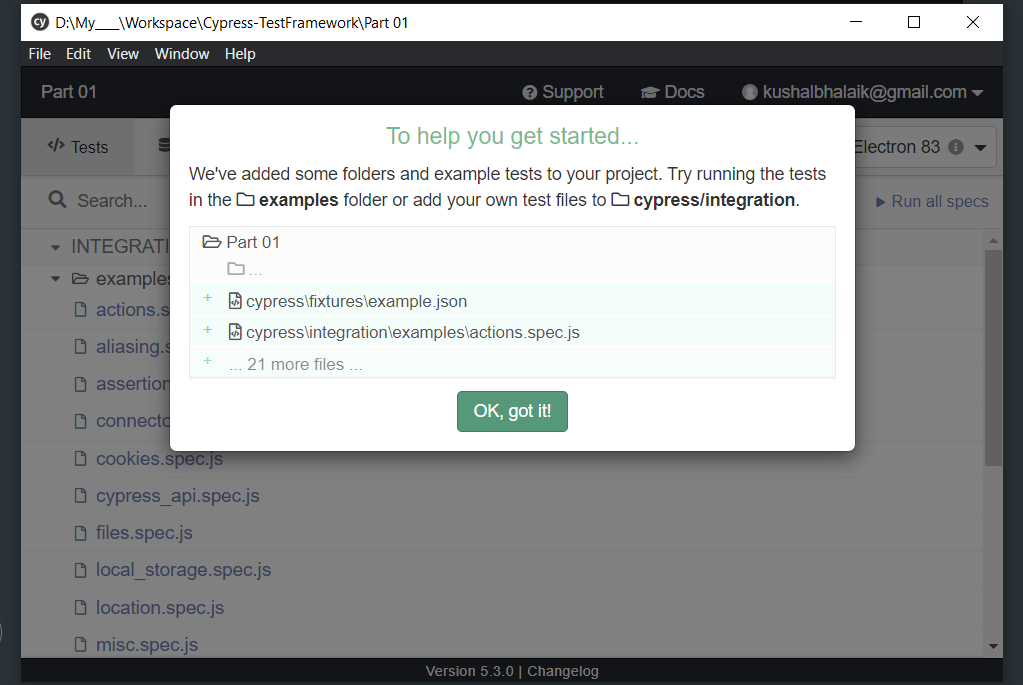Open the account email dropdown
The height and width of the screenshot is (685, 1023).
click(863, 92)
